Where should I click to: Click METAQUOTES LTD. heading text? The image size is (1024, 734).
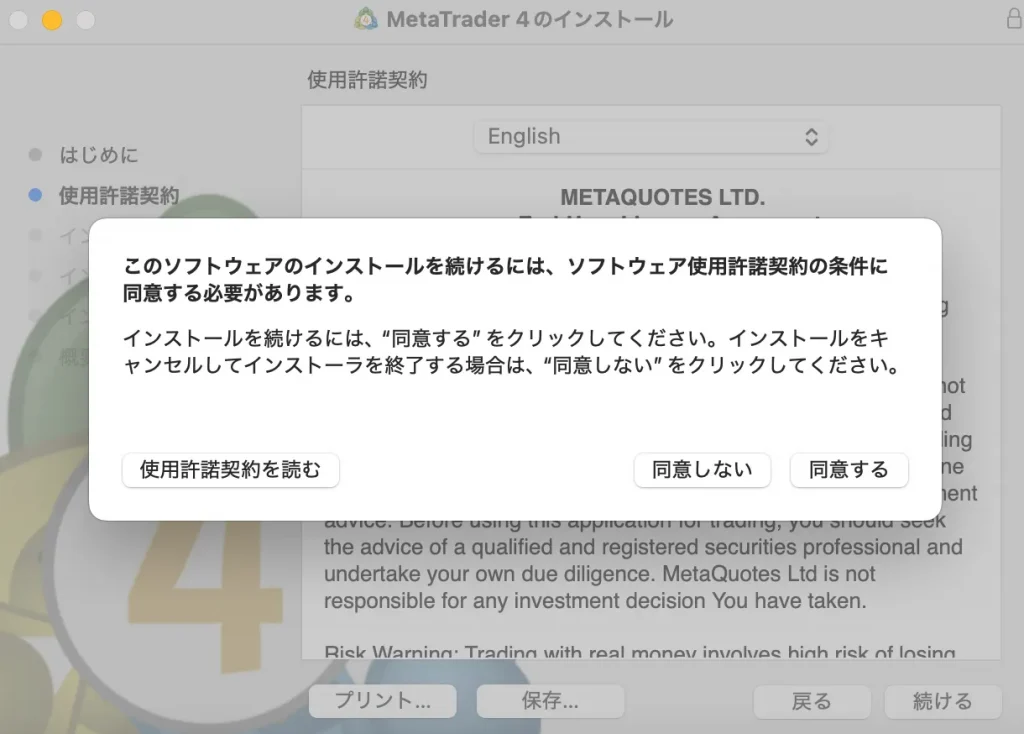point(663,197)
